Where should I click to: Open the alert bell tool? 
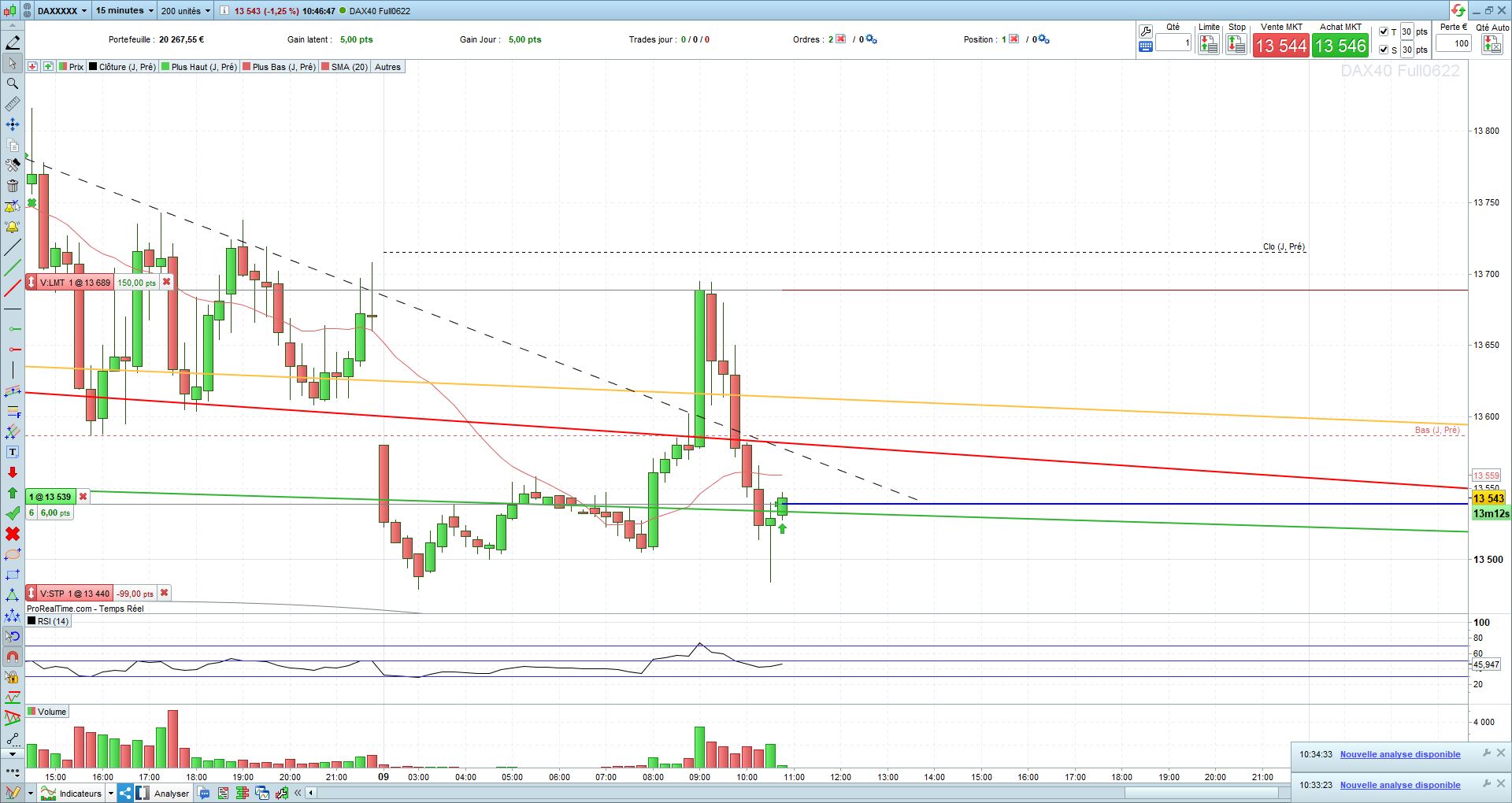[13, 228]
